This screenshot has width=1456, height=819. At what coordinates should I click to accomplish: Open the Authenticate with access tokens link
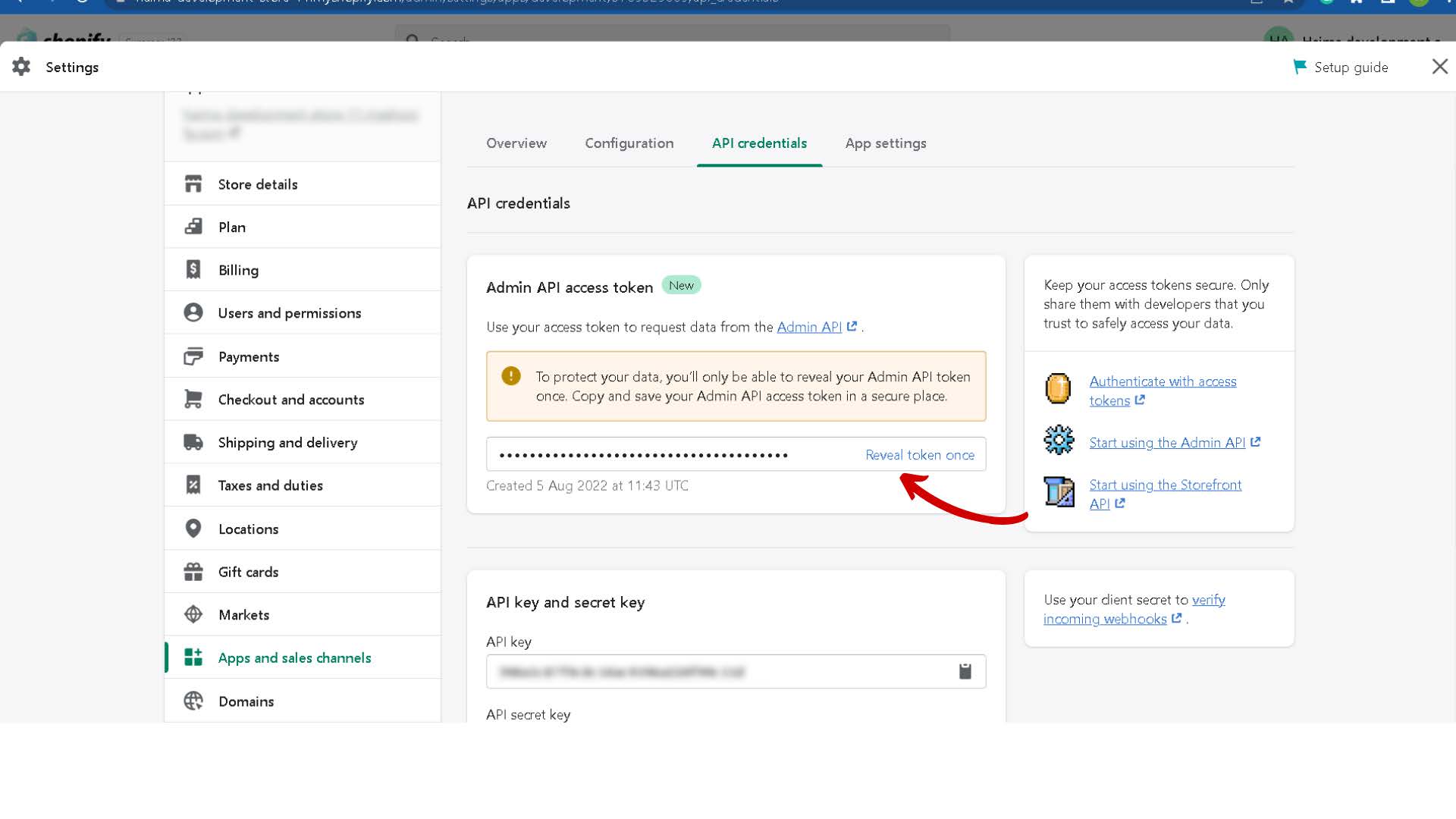tap(1162, 382)
